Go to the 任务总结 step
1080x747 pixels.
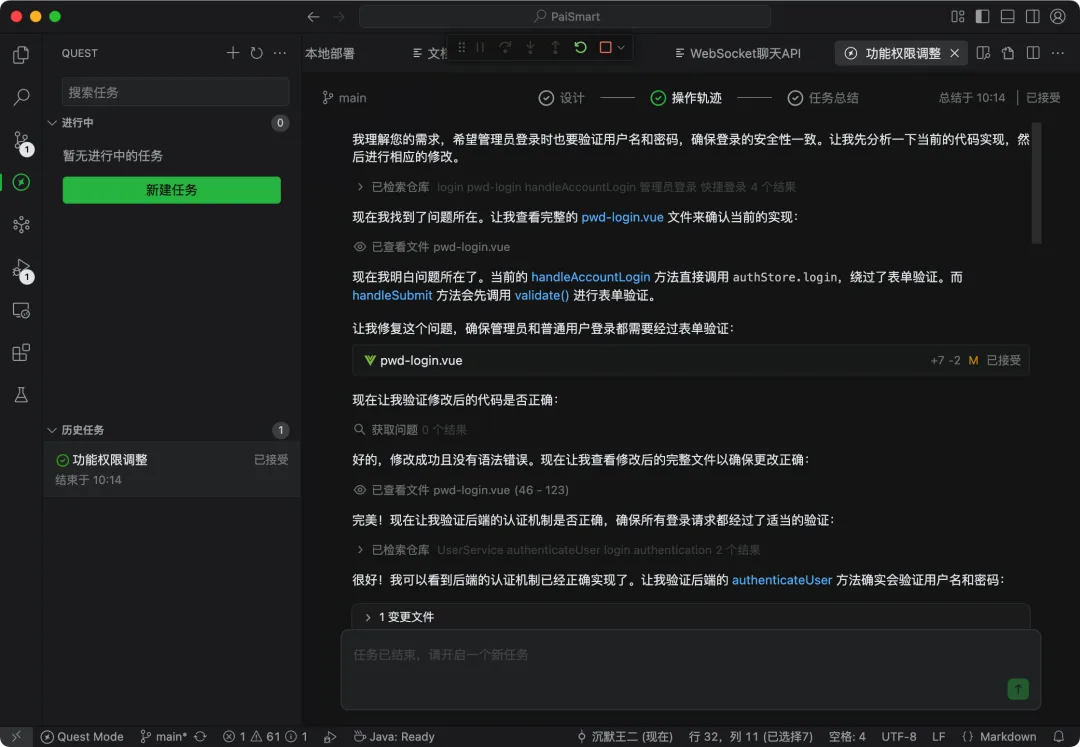click(823, 98)
